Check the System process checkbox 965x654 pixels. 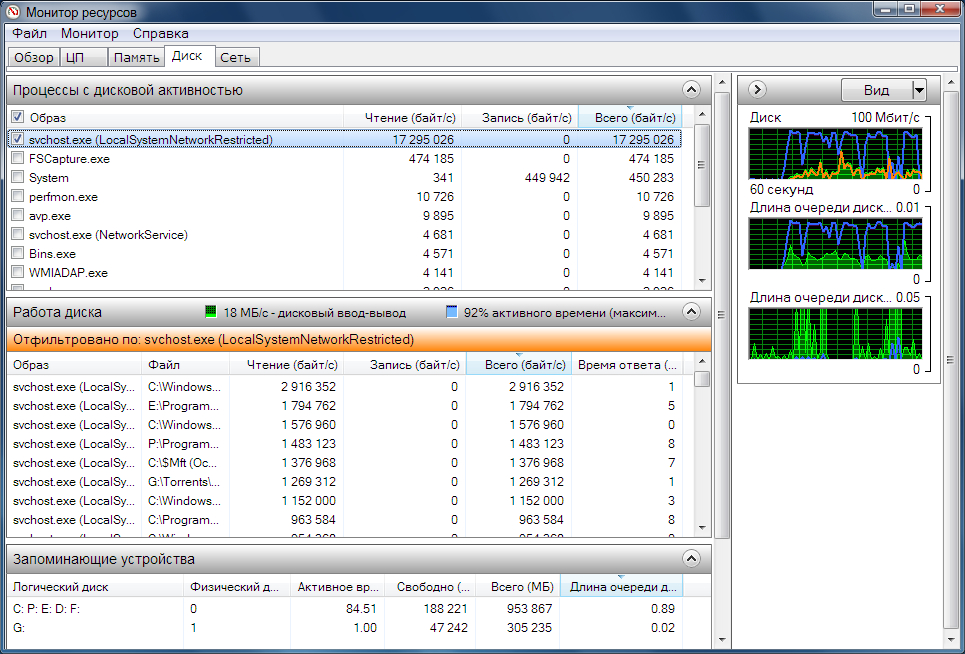[17, 177]
